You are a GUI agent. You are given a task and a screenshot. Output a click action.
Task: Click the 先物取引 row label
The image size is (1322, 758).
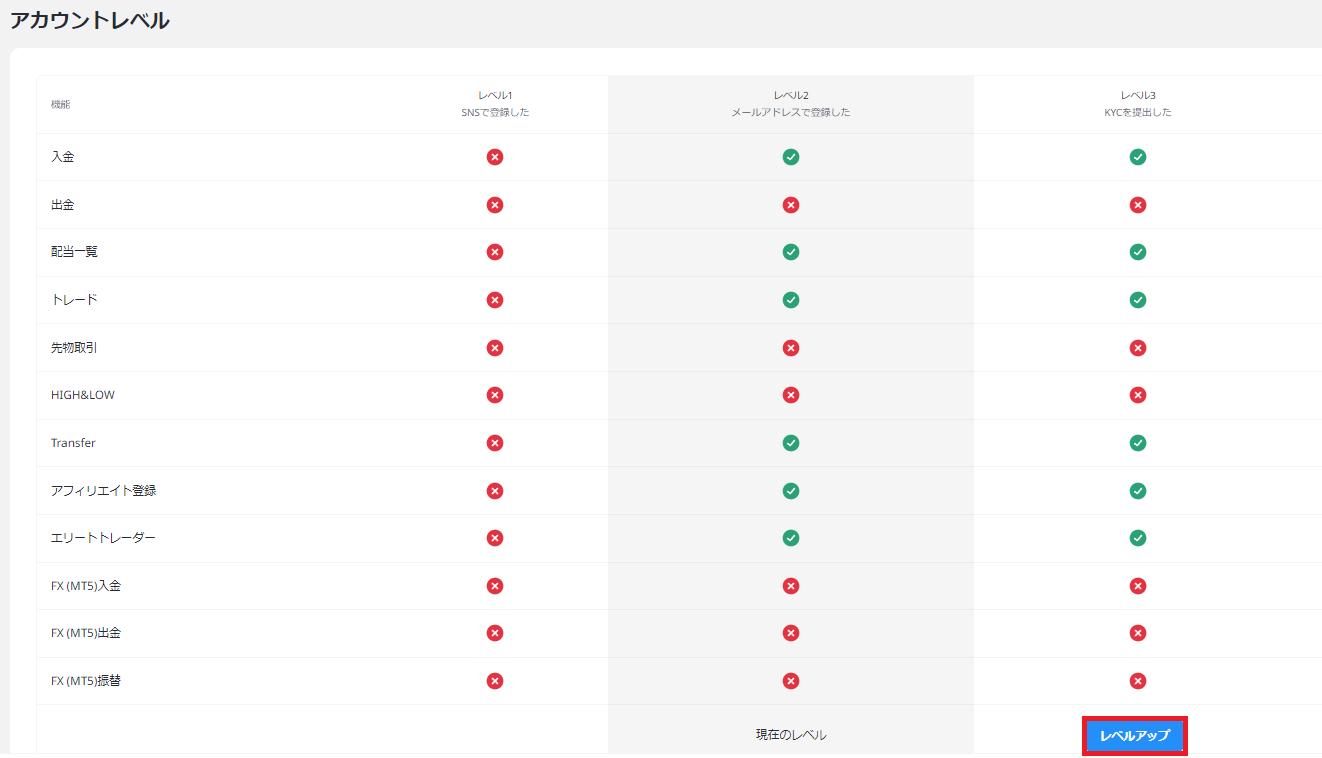click(x=75, y=348)
